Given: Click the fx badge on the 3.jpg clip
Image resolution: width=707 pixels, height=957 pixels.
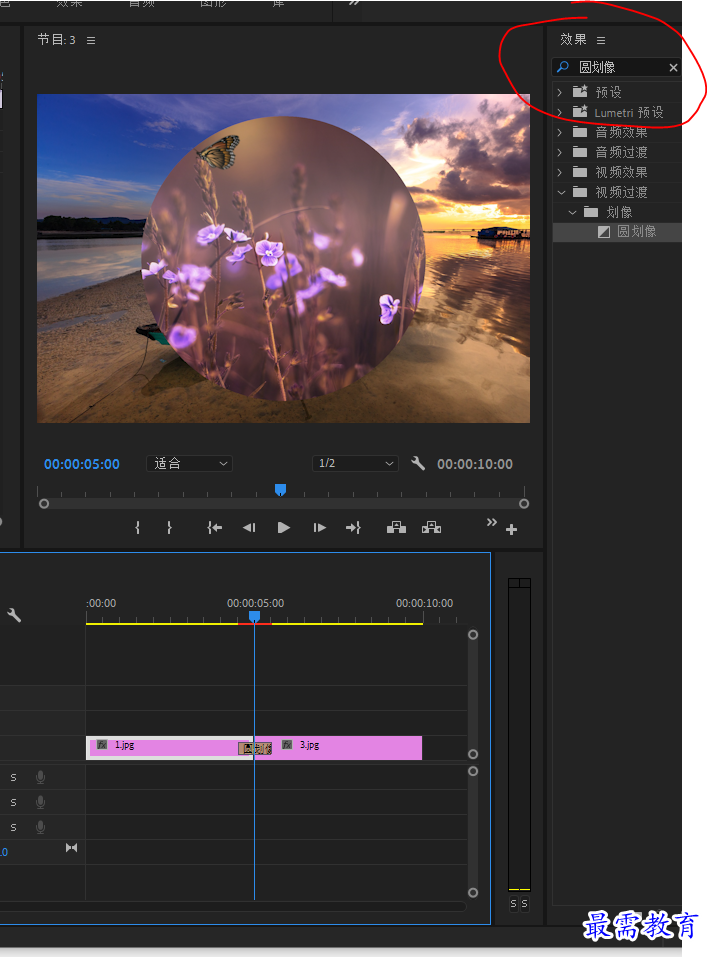Looking at the screenshot, I should (287, 745).
